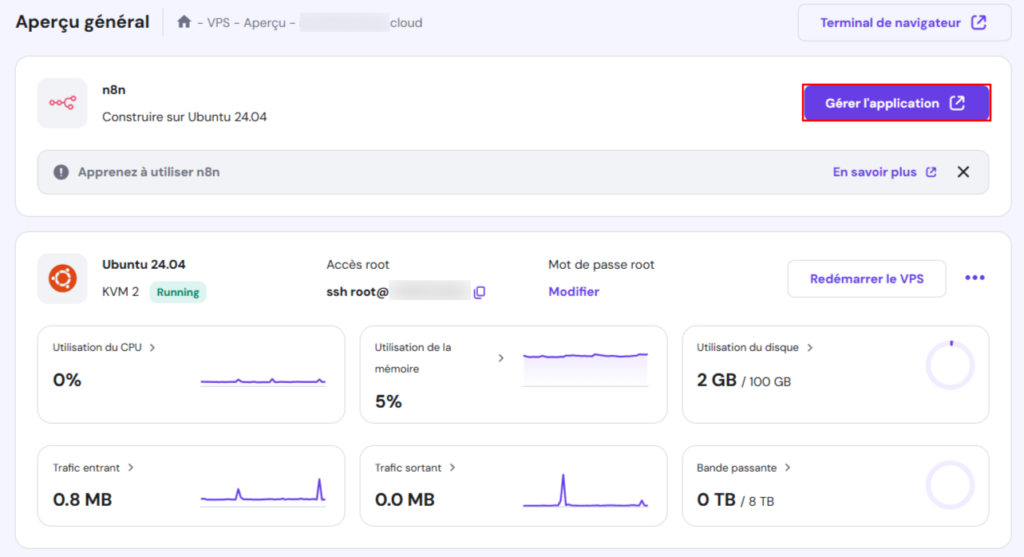Open the En savoir plus link
The image size is (1024, 557).
884,172
